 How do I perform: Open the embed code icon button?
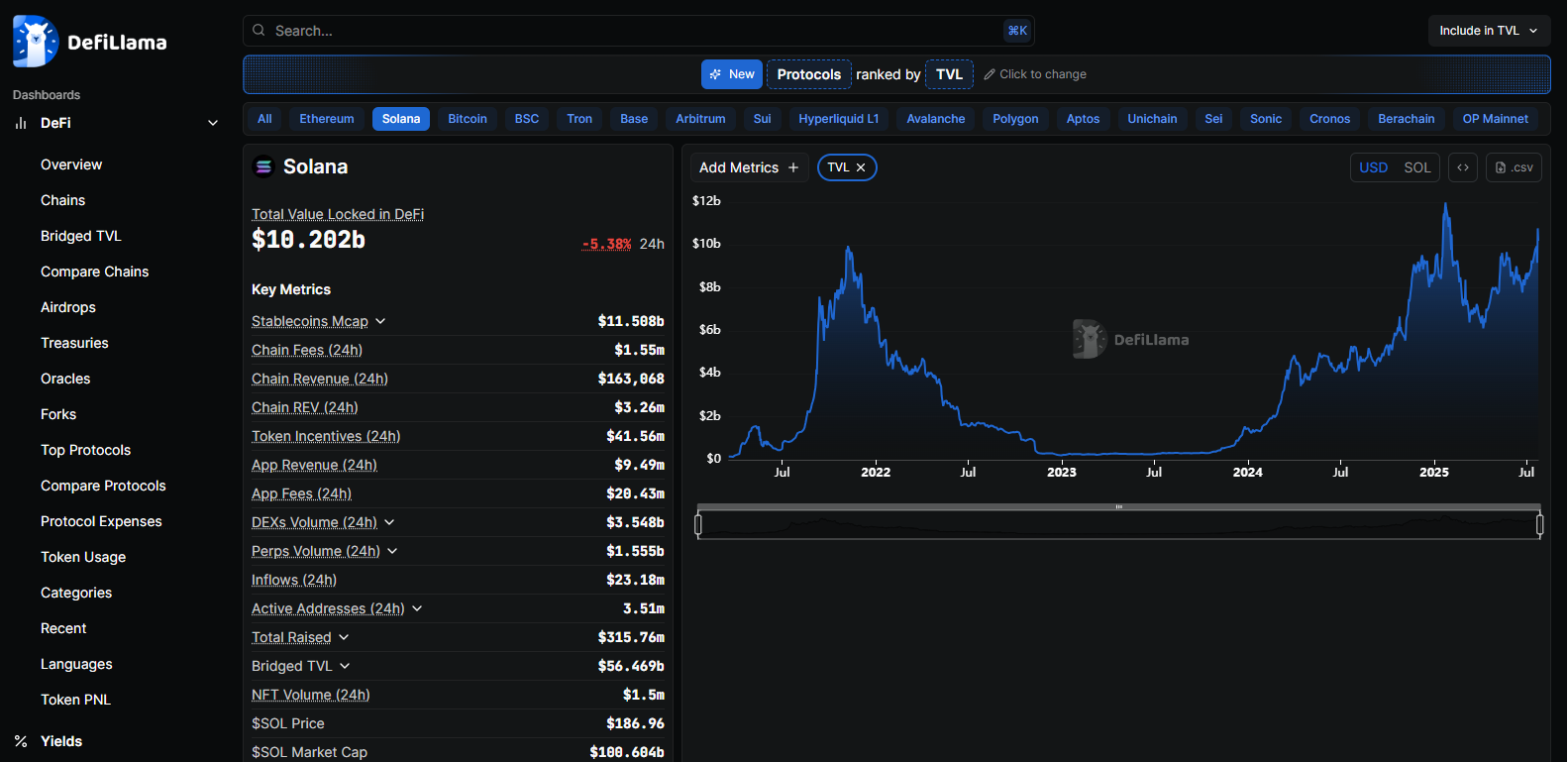point(1463,167)
